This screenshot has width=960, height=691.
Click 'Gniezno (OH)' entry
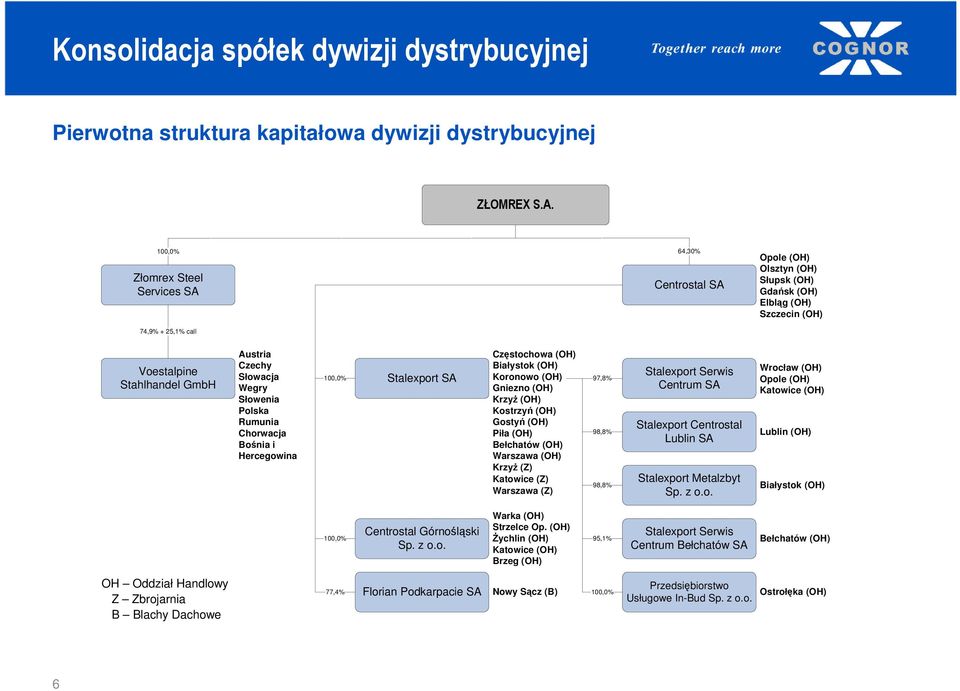[x=522, y=388]
